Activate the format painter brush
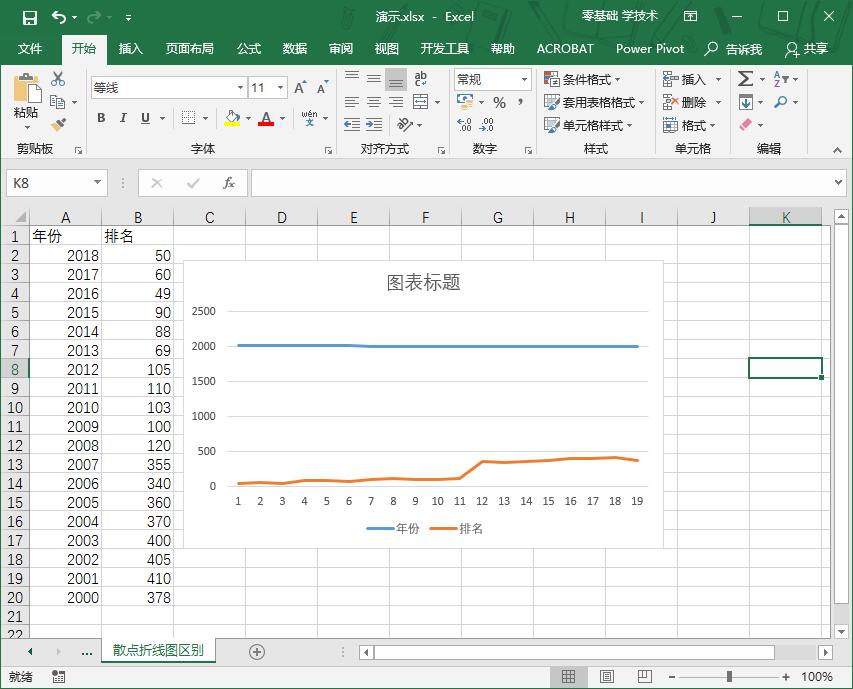The width and height of the screenshot is (853, 689). pos(58,125)
